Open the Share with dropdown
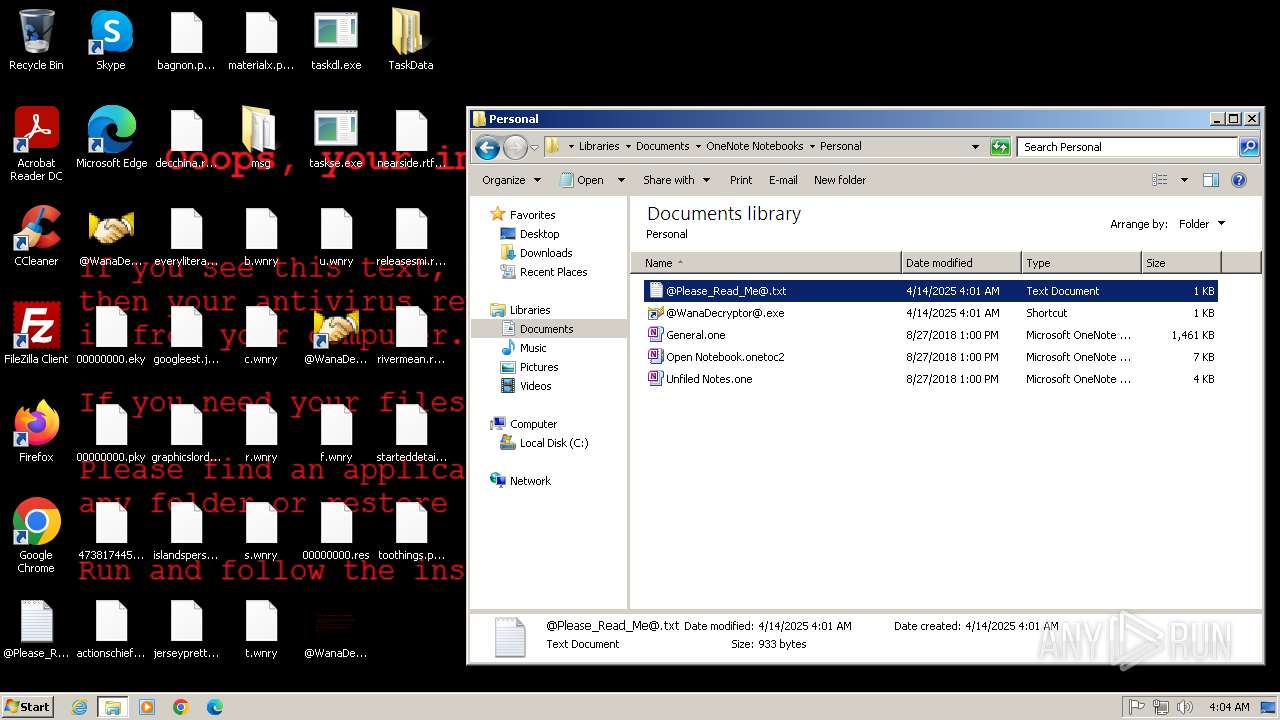1280x720 pixels. pos(676,180)
